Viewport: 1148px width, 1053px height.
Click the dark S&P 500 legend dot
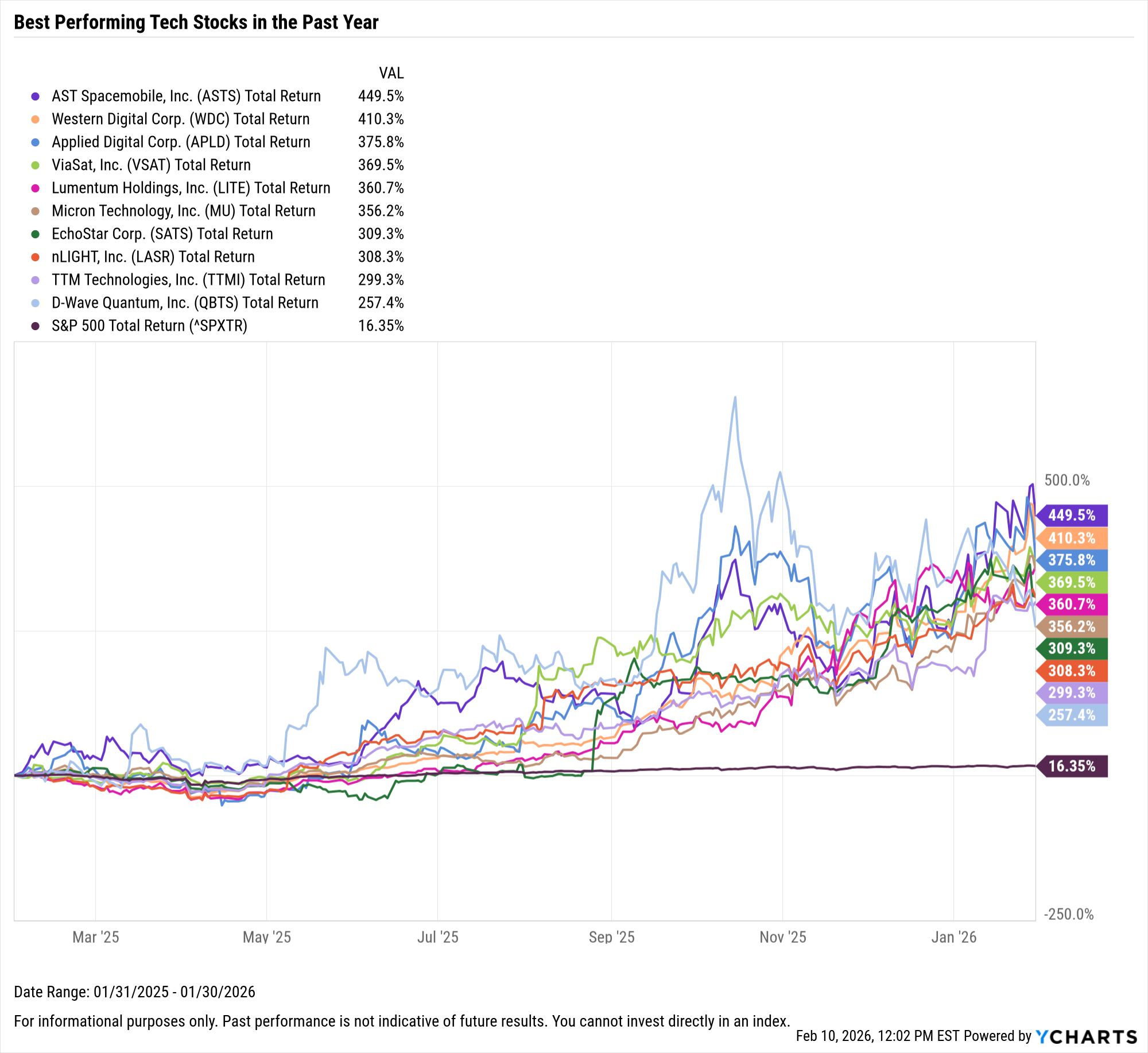pos(36,326)
